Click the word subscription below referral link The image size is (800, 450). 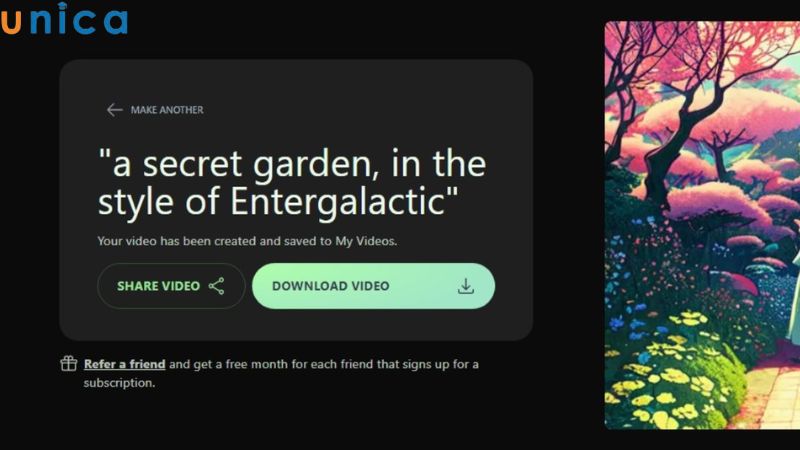(119, 383)
